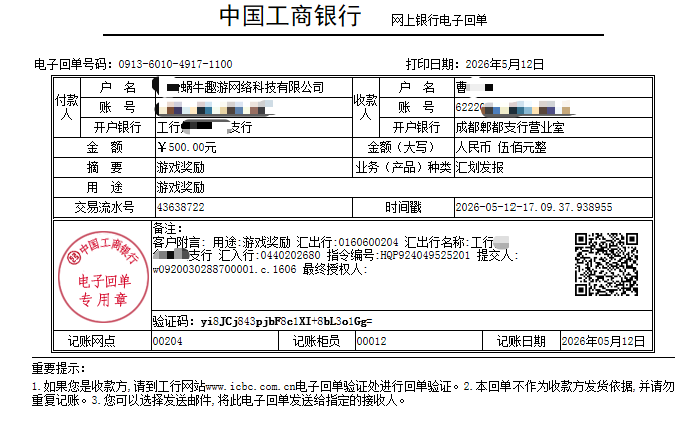Click the 电子回单号码: label
The width and height of the screenshot is (690, 426).
tap(73, 64)
